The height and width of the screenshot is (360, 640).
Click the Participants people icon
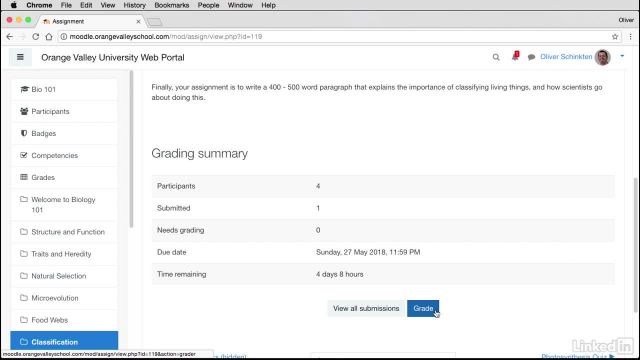coord(24,111)
